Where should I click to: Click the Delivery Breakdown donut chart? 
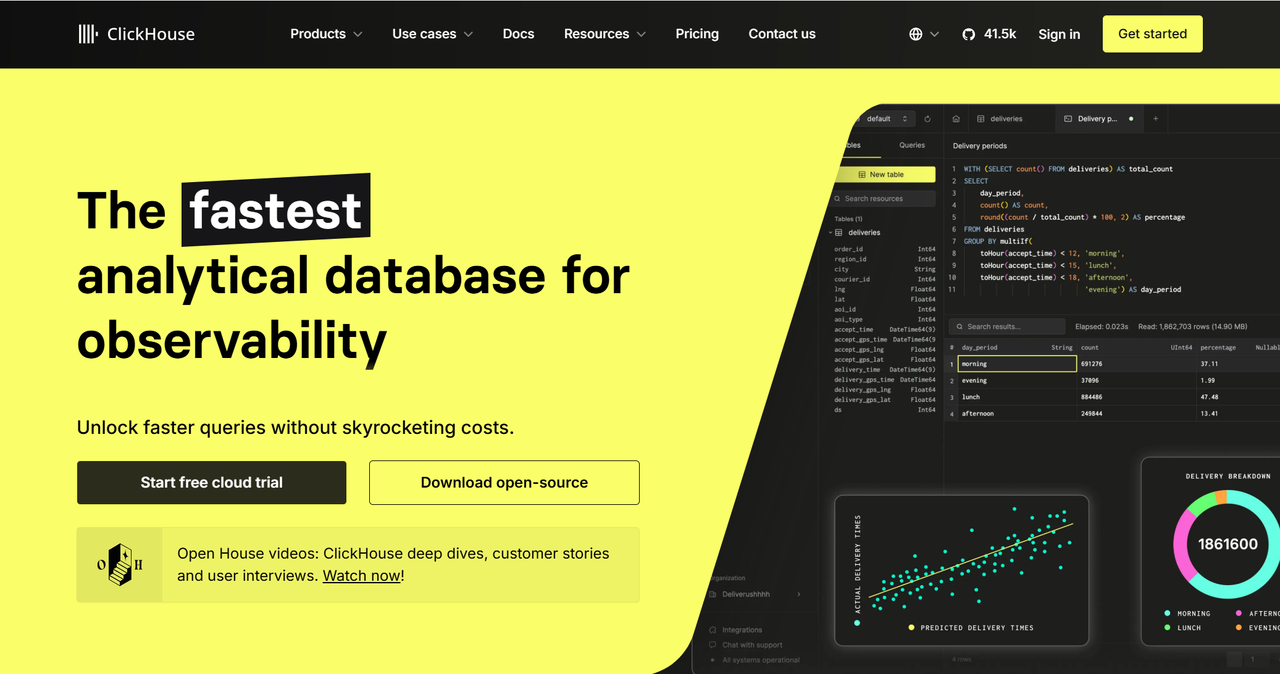coord(1228,544)
